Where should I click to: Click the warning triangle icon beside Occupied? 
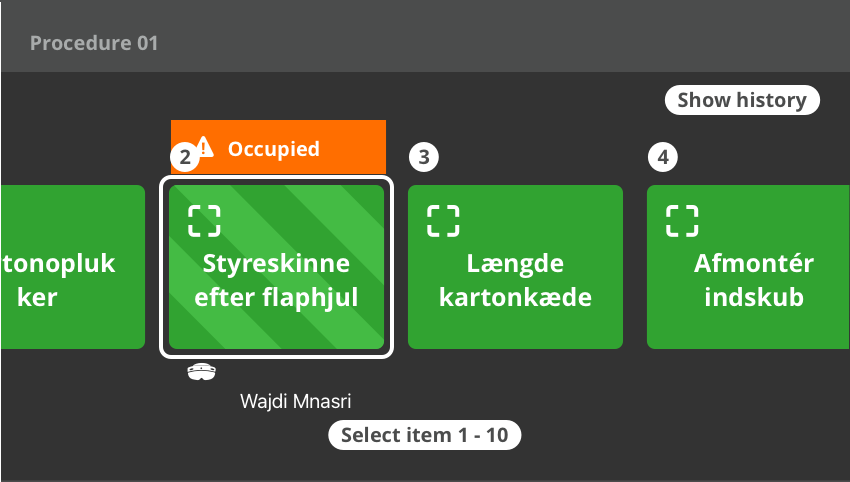pyautogui.click(x=205, y=148)
